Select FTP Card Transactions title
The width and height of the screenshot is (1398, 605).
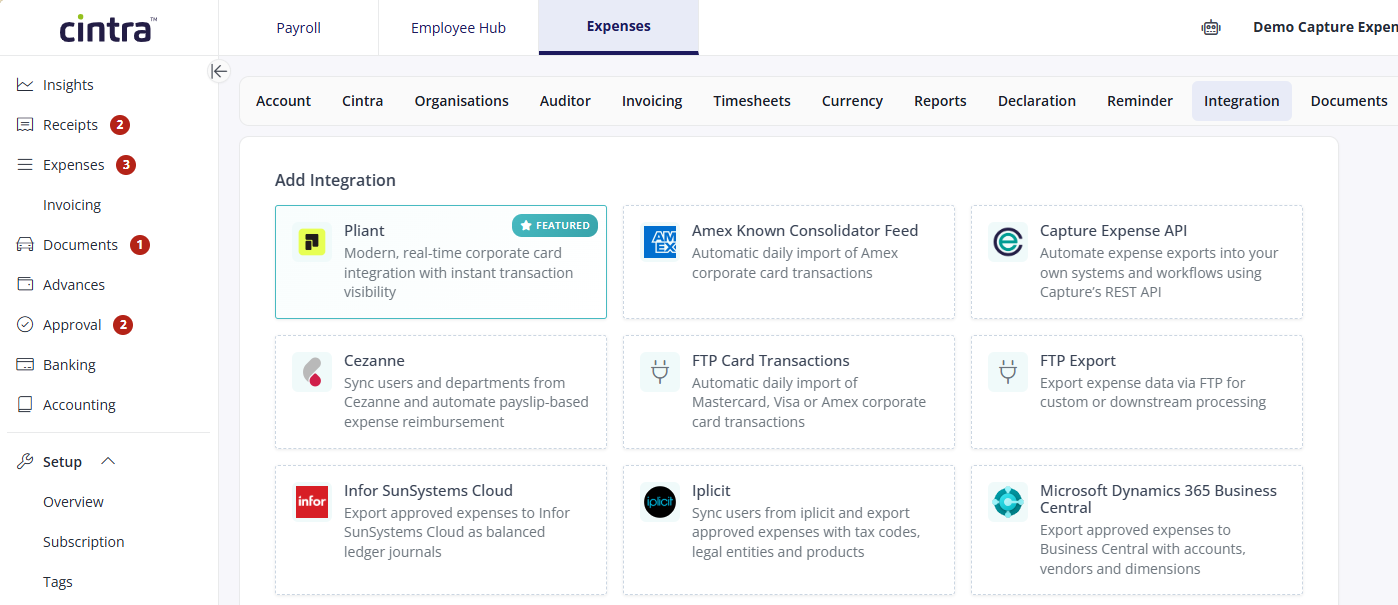[x=771, y=360]
